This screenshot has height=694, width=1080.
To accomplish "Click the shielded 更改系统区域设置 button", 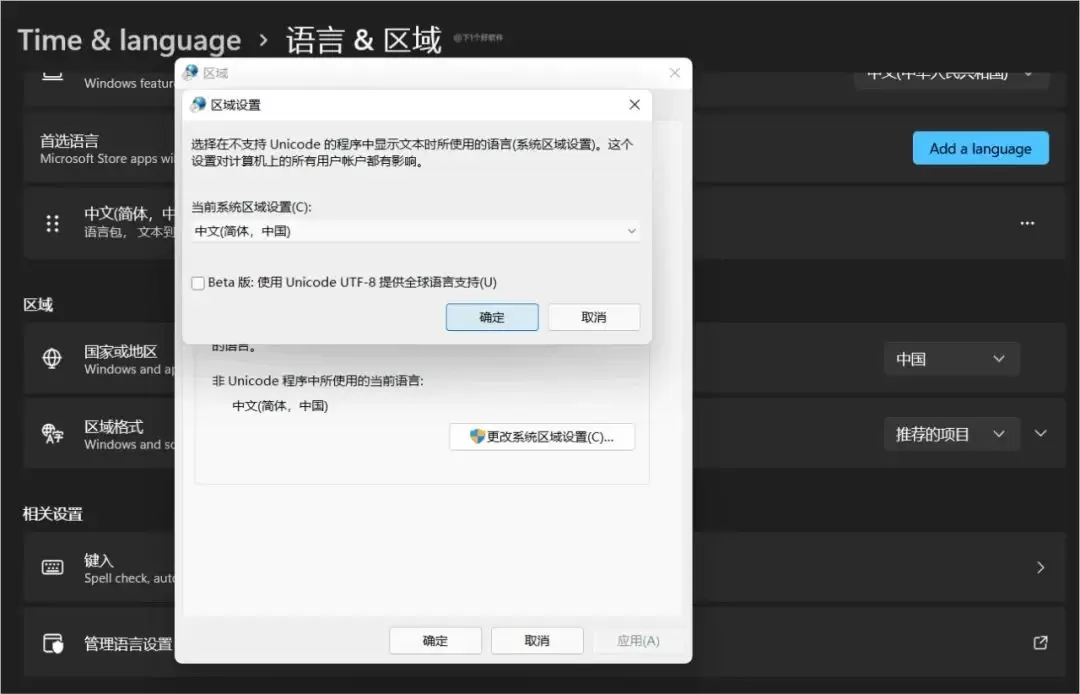I will (542, 437).
